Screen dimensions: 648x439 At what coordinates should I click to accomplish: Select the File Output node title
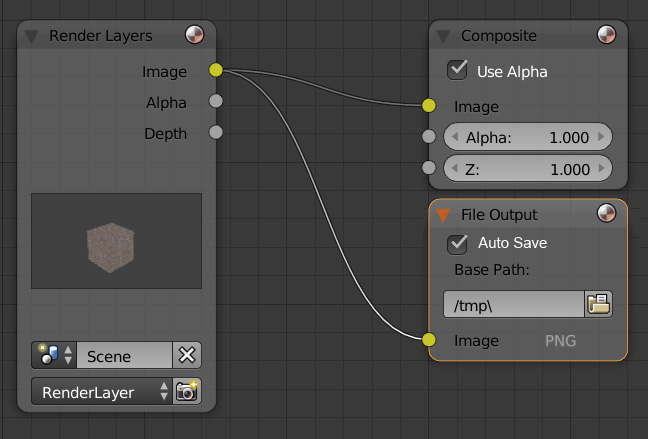(499, 215)
